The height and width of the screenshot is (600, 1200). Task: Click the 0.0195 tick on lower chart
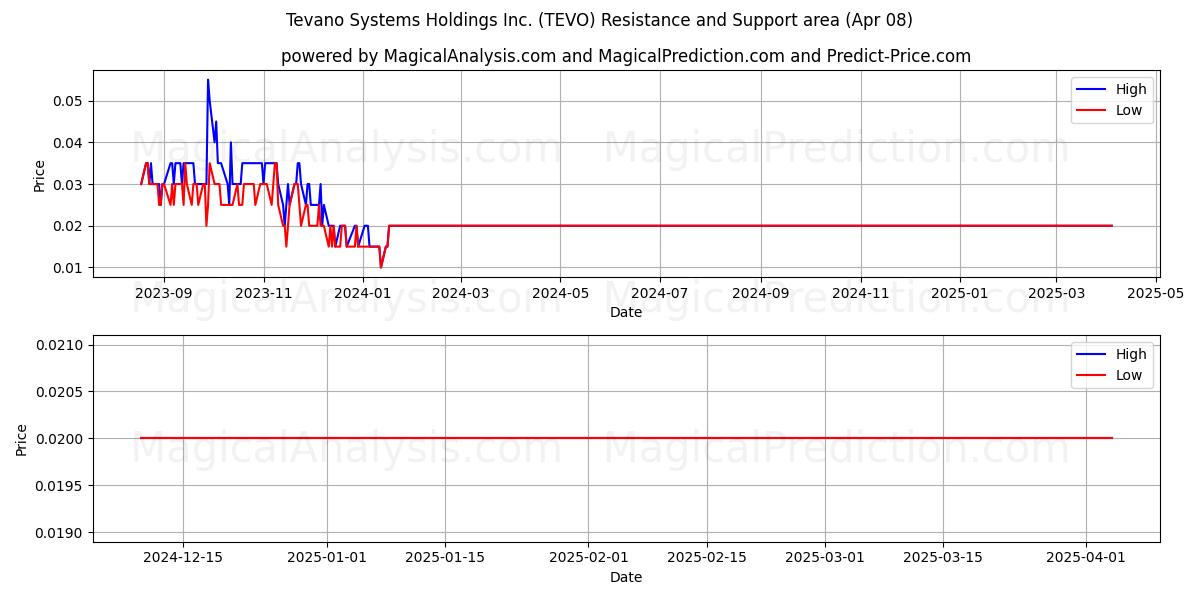pyautogui.click(x=59, y=486)
